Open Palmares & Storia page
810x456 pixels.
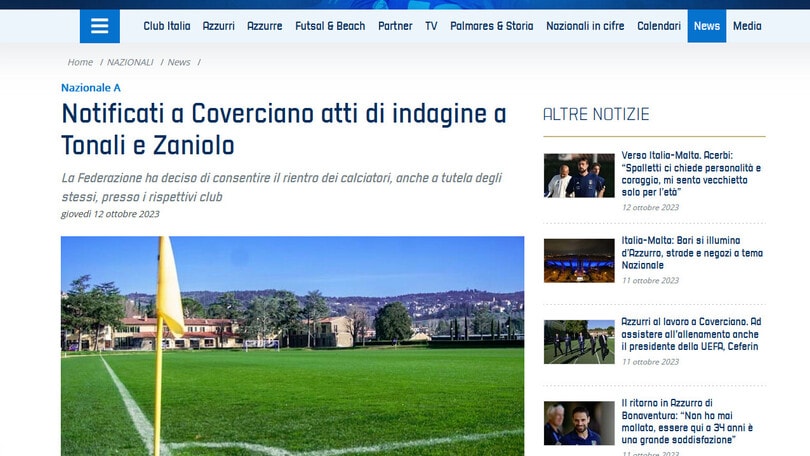491,26
